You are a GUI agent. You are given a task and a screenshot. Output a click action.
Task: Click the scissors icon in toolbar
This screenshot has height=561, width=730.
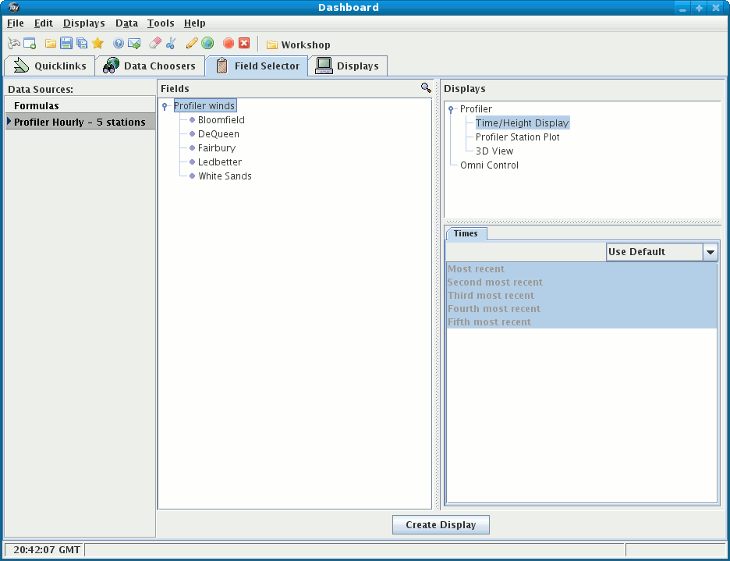170,44
